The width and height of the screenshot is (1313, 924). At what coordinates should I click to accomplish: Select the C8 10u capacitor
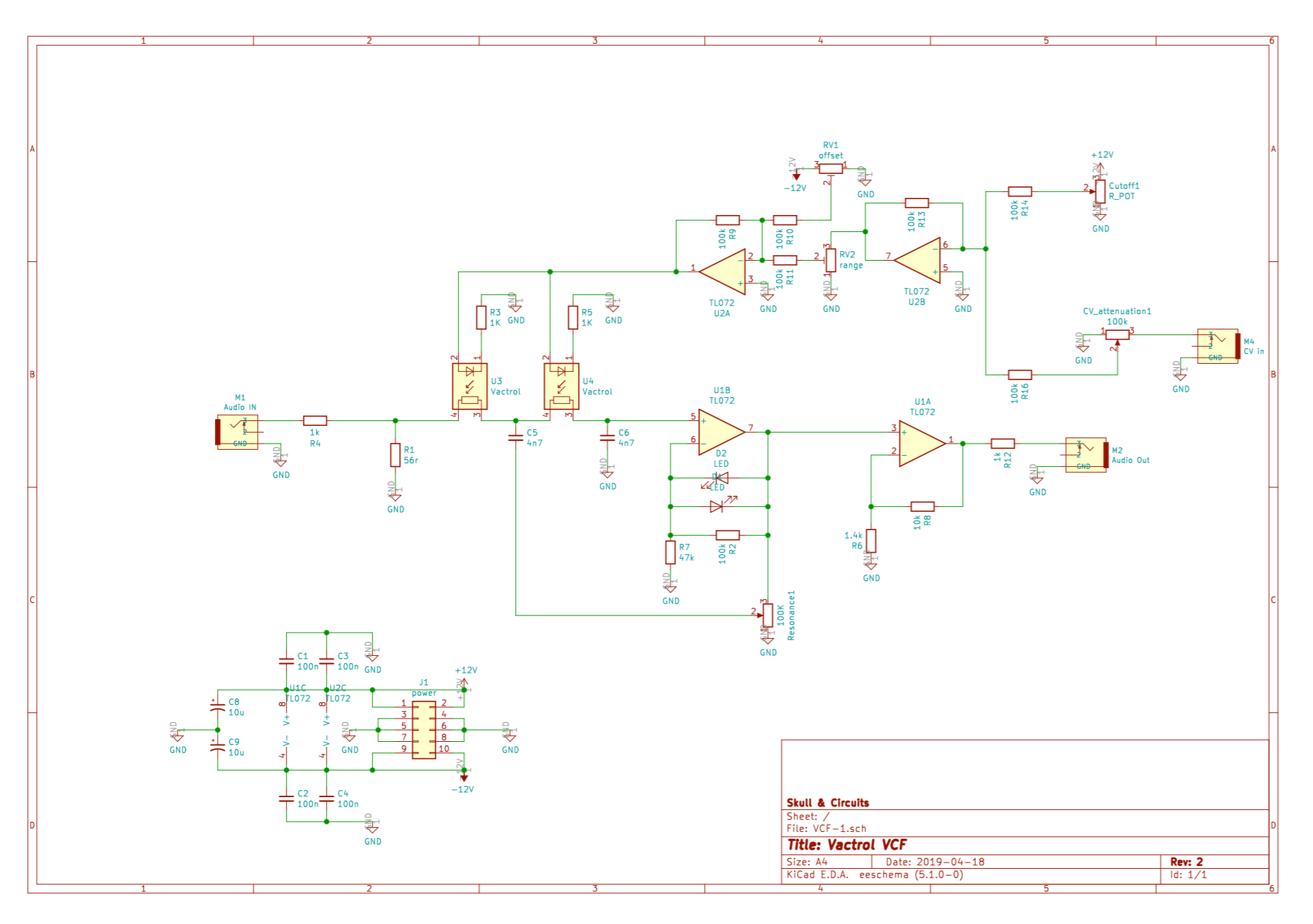click(x=218, y=708)
